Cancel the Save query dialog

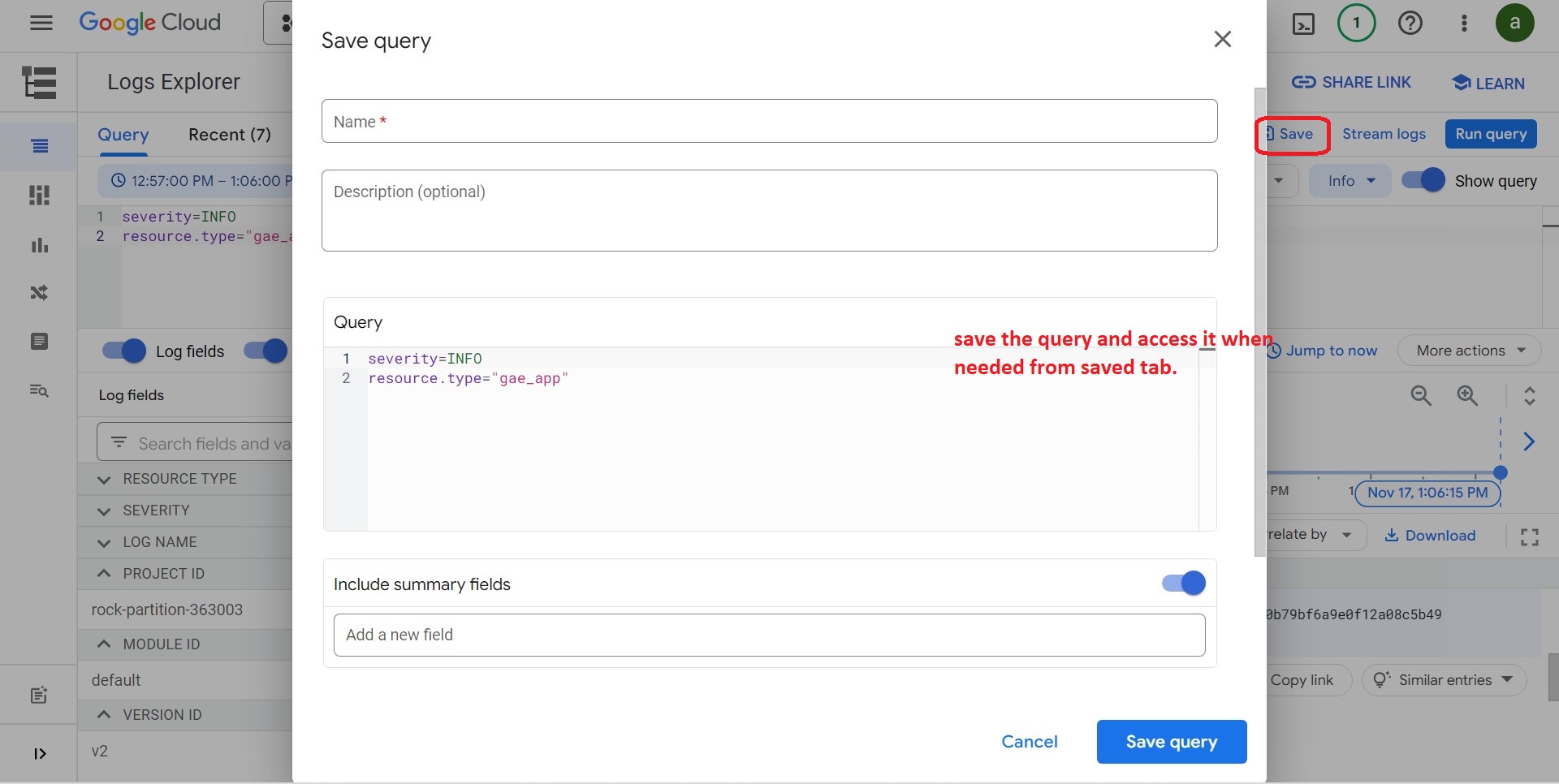click(x=1029, y=742)
